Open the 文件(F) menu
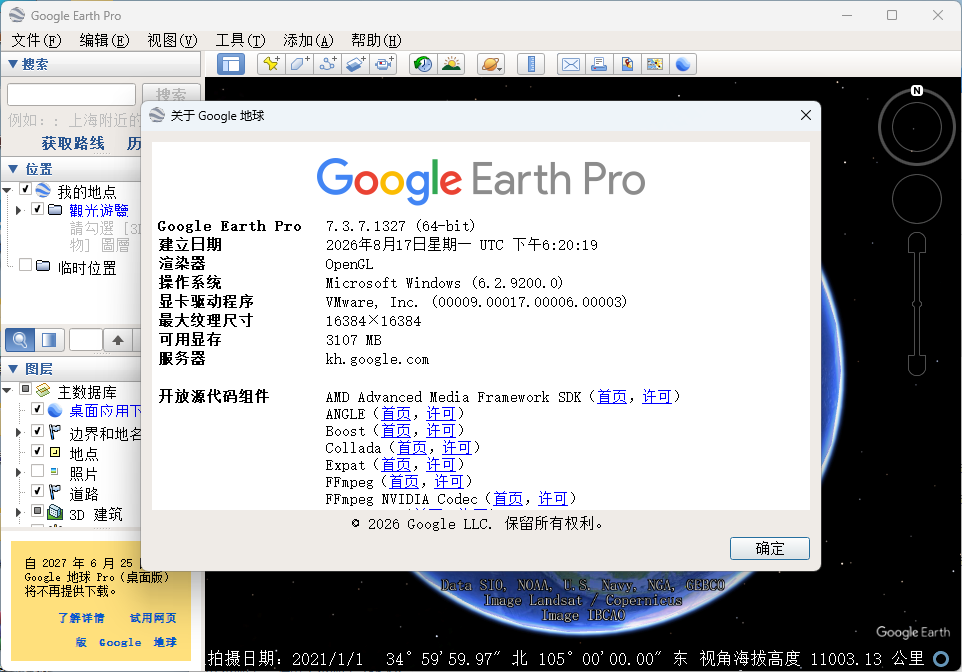 36,41
